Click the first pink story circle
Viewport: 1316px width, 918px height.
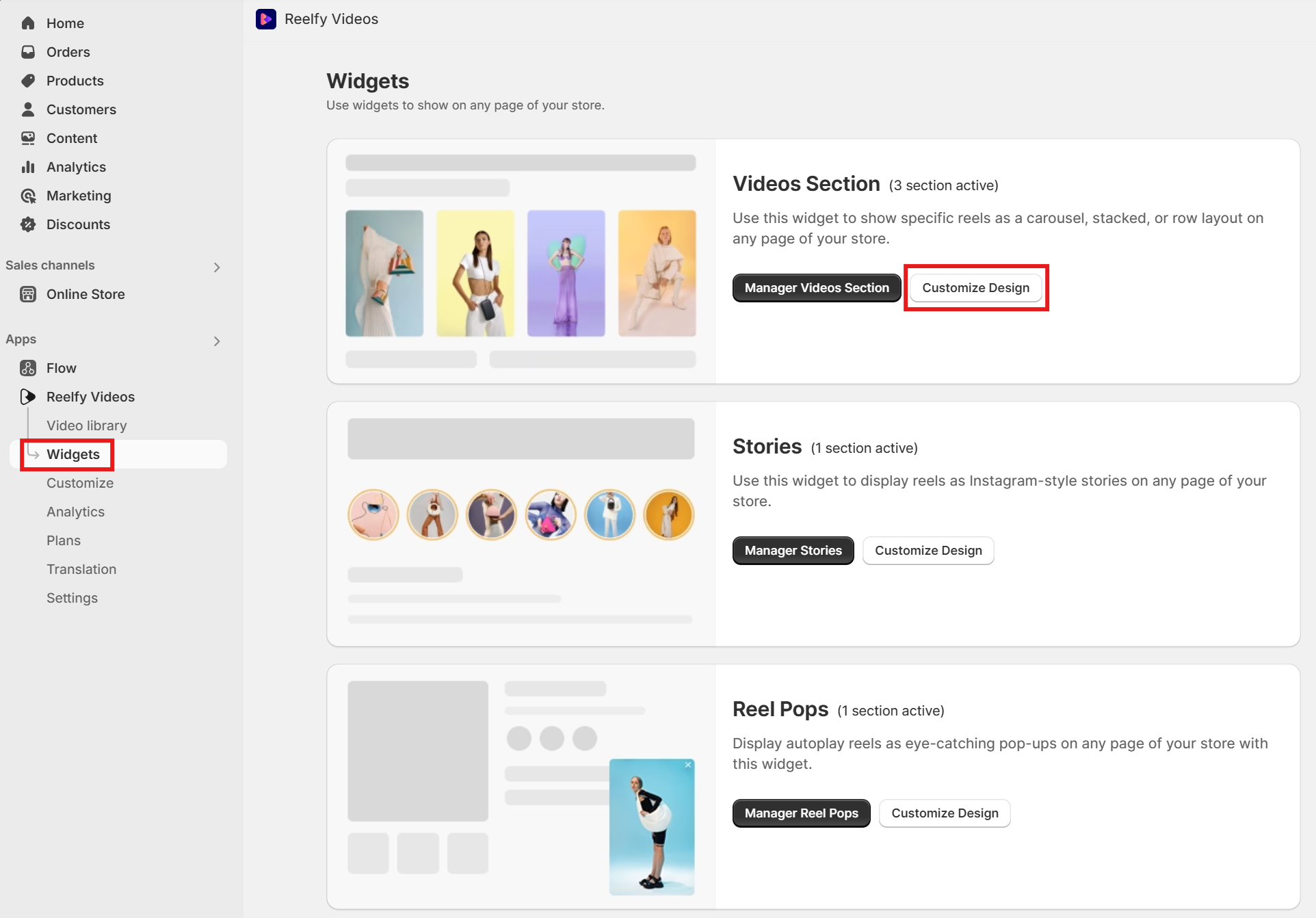click(373, 514)
